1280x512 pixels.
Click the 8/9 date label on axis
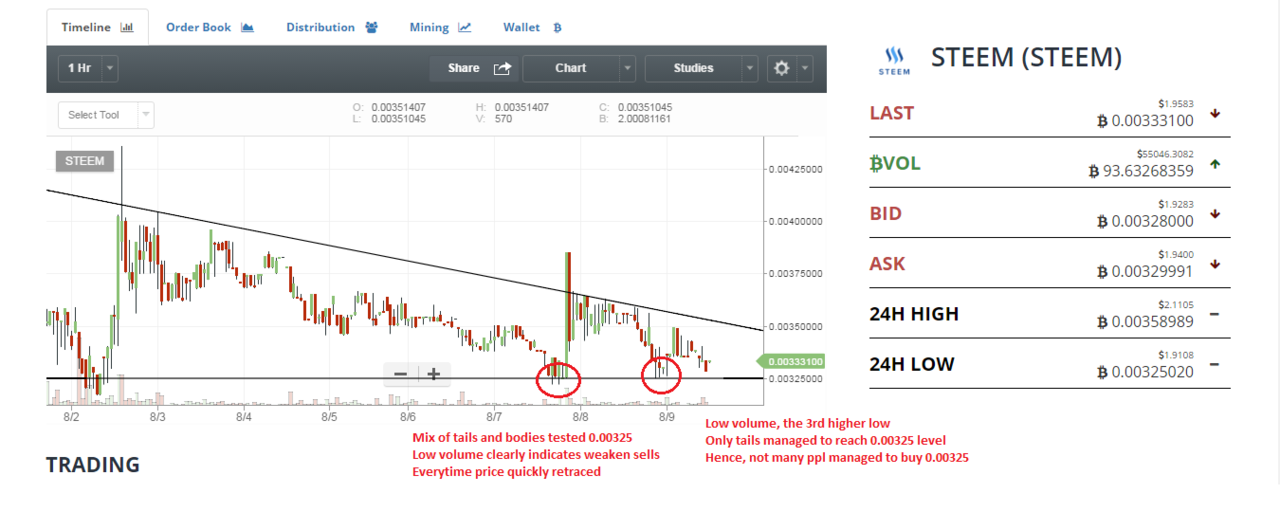coord(669,417)
